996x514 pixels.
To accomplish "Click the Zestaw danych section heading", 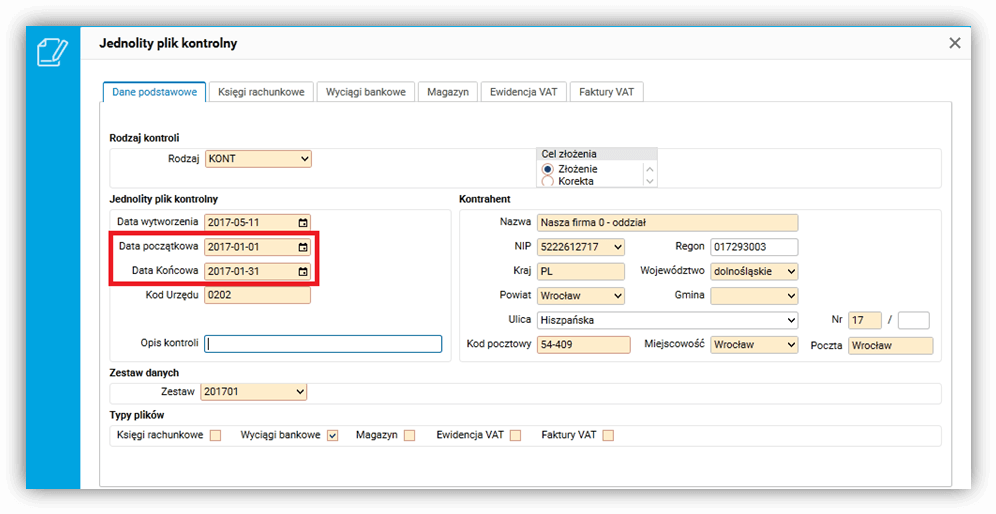I will pos(144,372).
